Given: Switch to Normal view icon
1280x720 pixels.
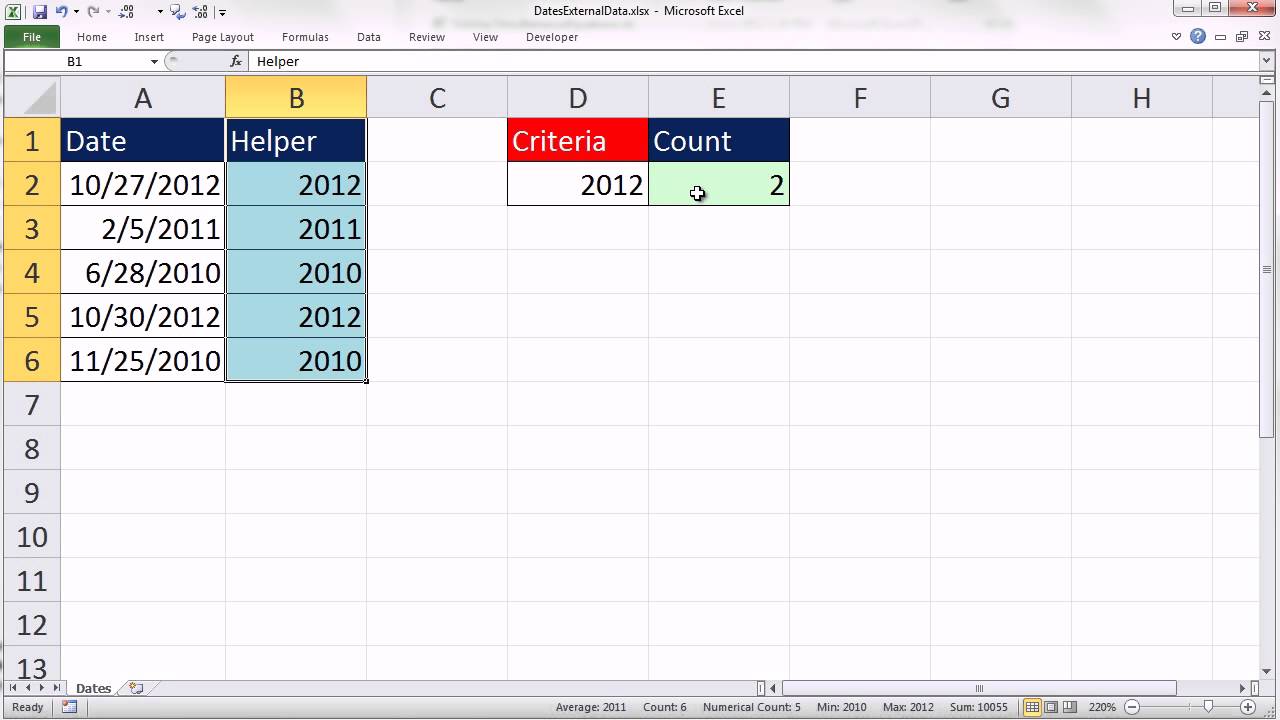Looking at the screenshot, I should (x=1034, y=707).
